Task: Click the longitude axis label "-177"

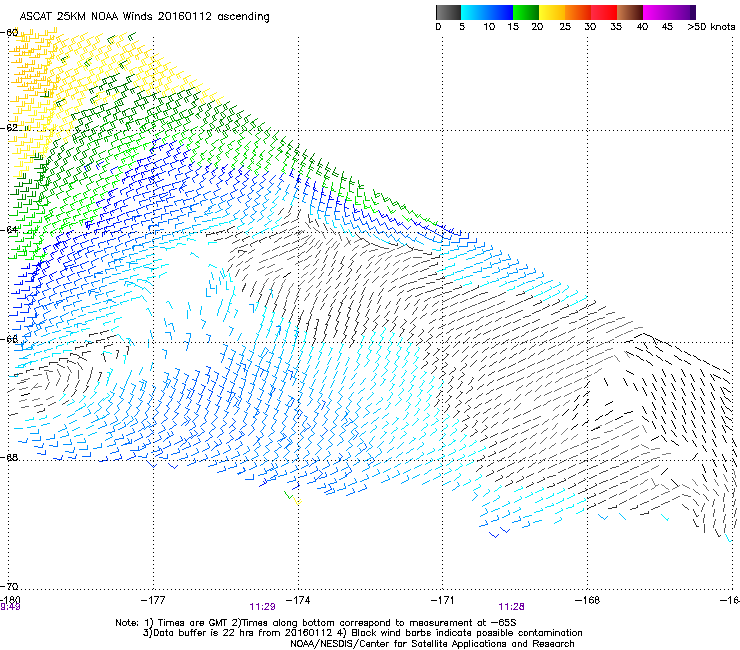Action: [153, 600]
